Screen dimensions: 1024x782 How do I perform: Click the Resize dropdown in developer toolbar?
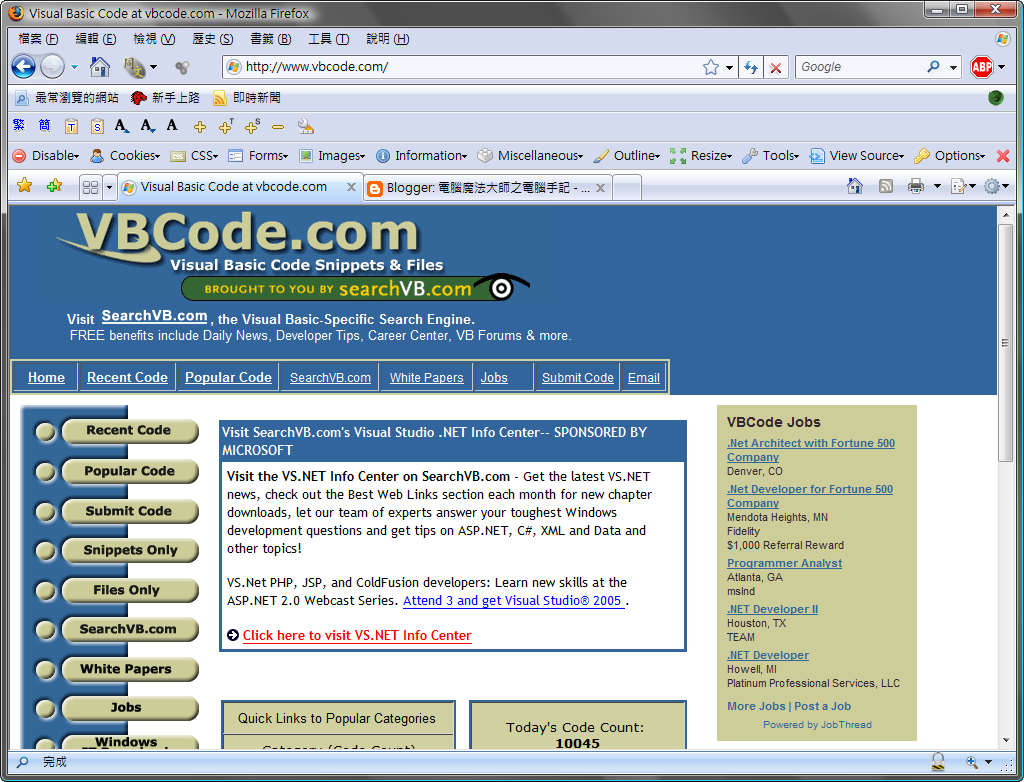pyautogui.click(x=701, y=155)
